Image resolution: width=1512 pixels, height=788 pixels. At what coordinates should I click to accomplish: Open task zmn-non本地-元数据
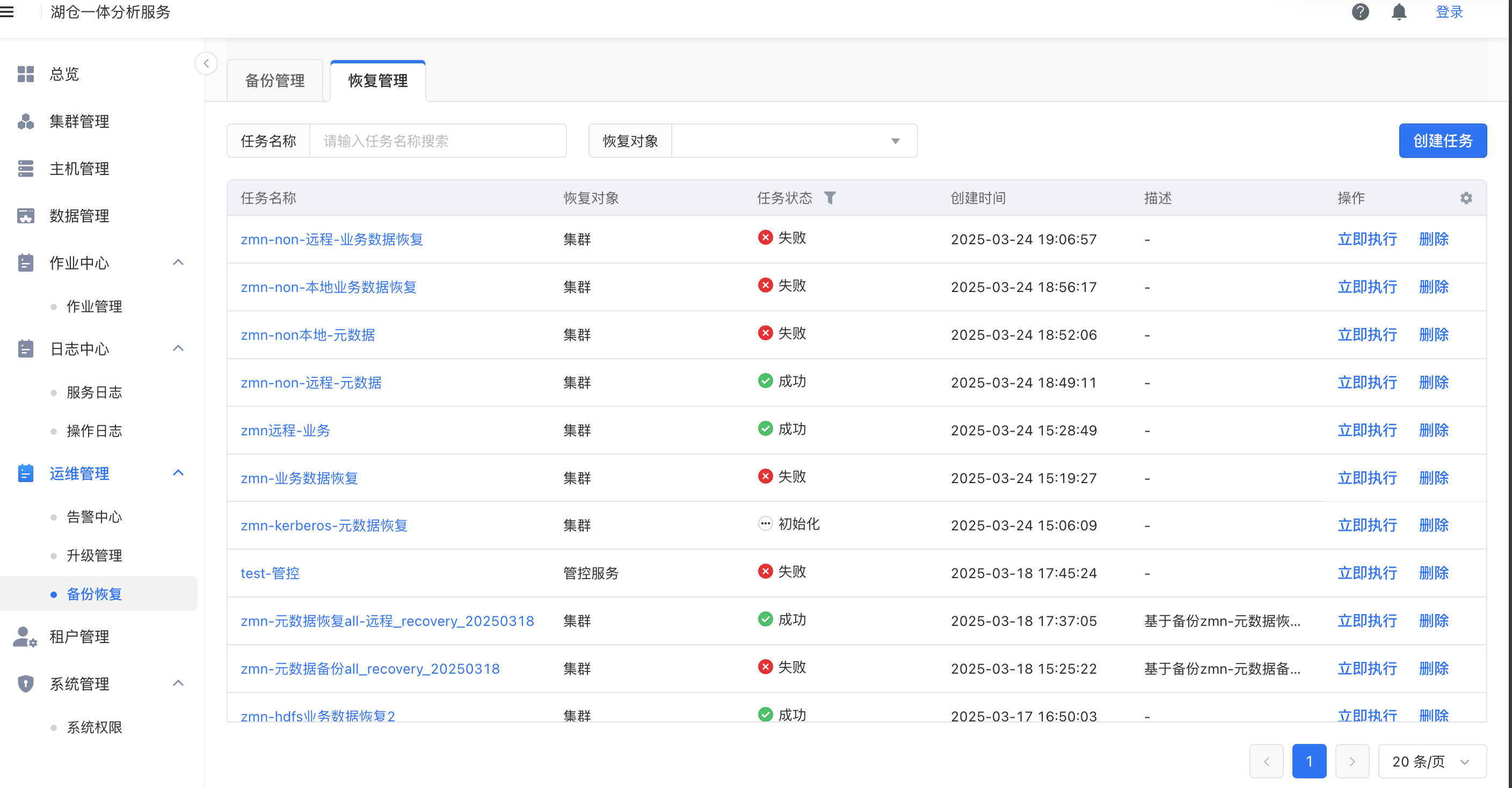tap(308, 335)
